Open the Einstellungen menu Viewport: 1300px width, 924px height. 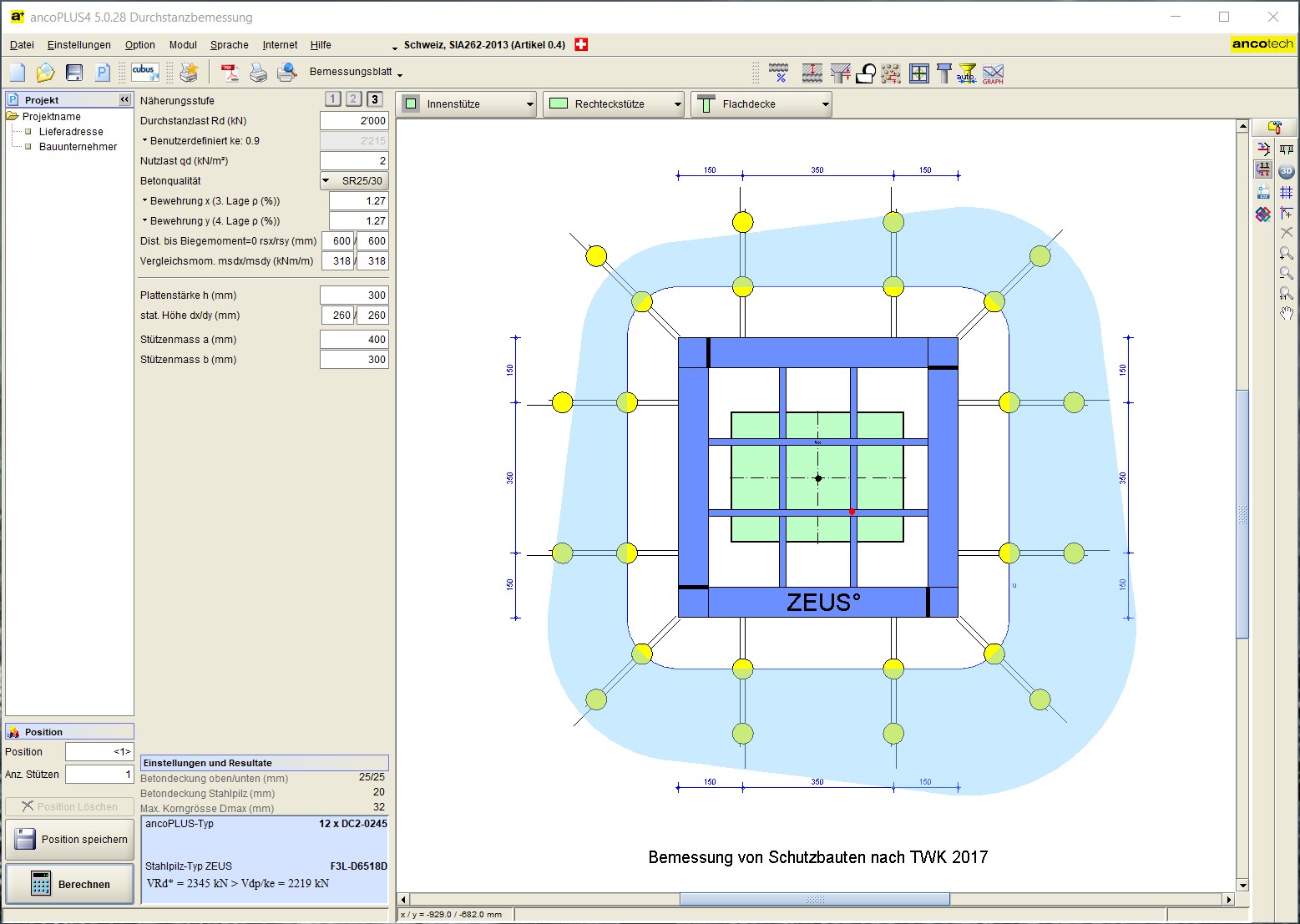tap(78, 45)
